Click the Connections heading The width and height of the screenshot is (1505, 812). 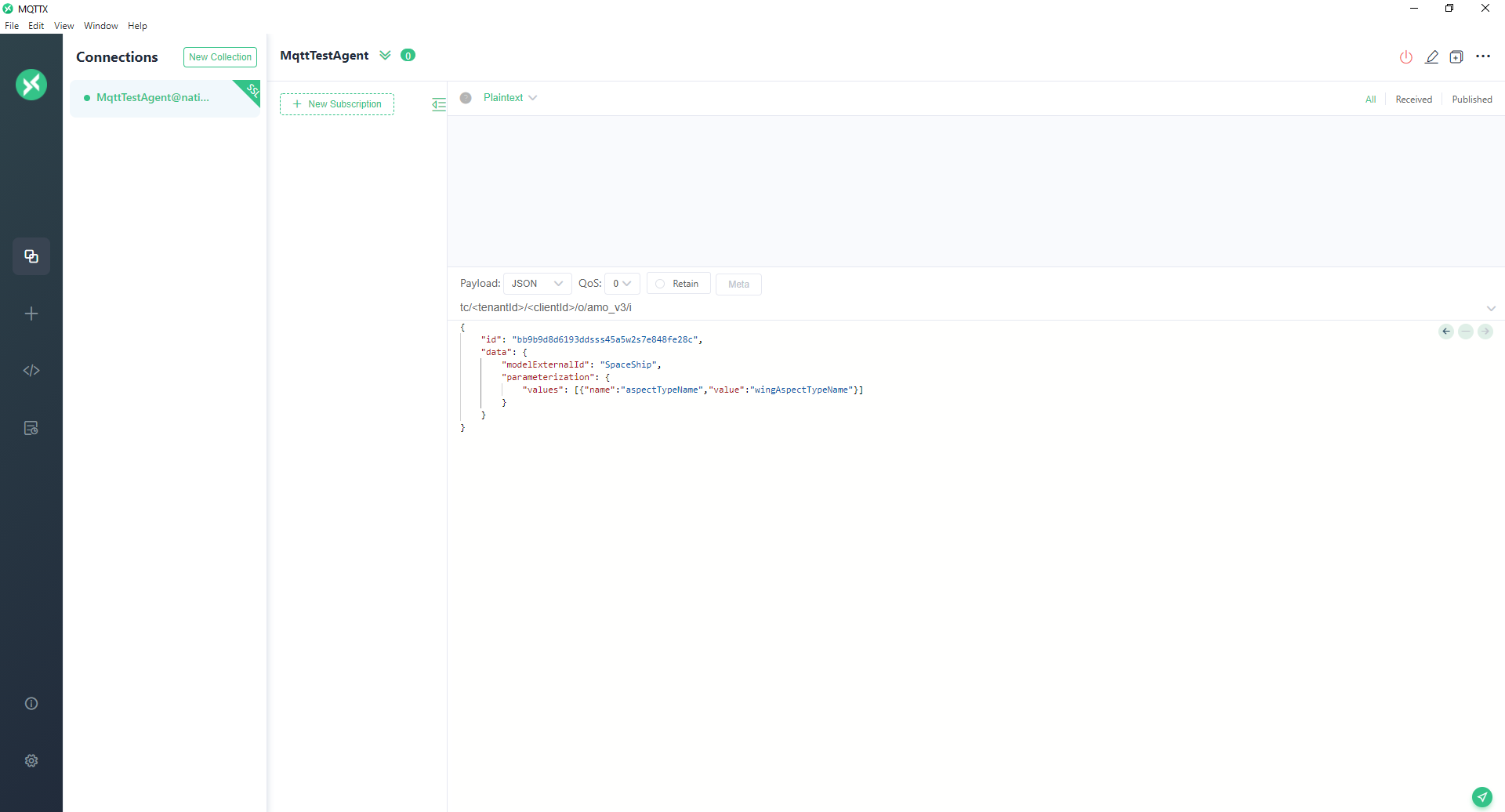pos(117,57)
